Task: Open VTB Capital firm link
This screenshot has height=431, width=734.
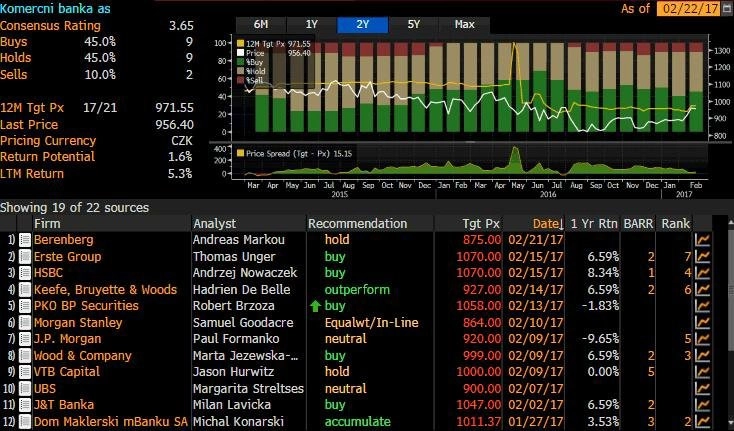Action: 67,372
